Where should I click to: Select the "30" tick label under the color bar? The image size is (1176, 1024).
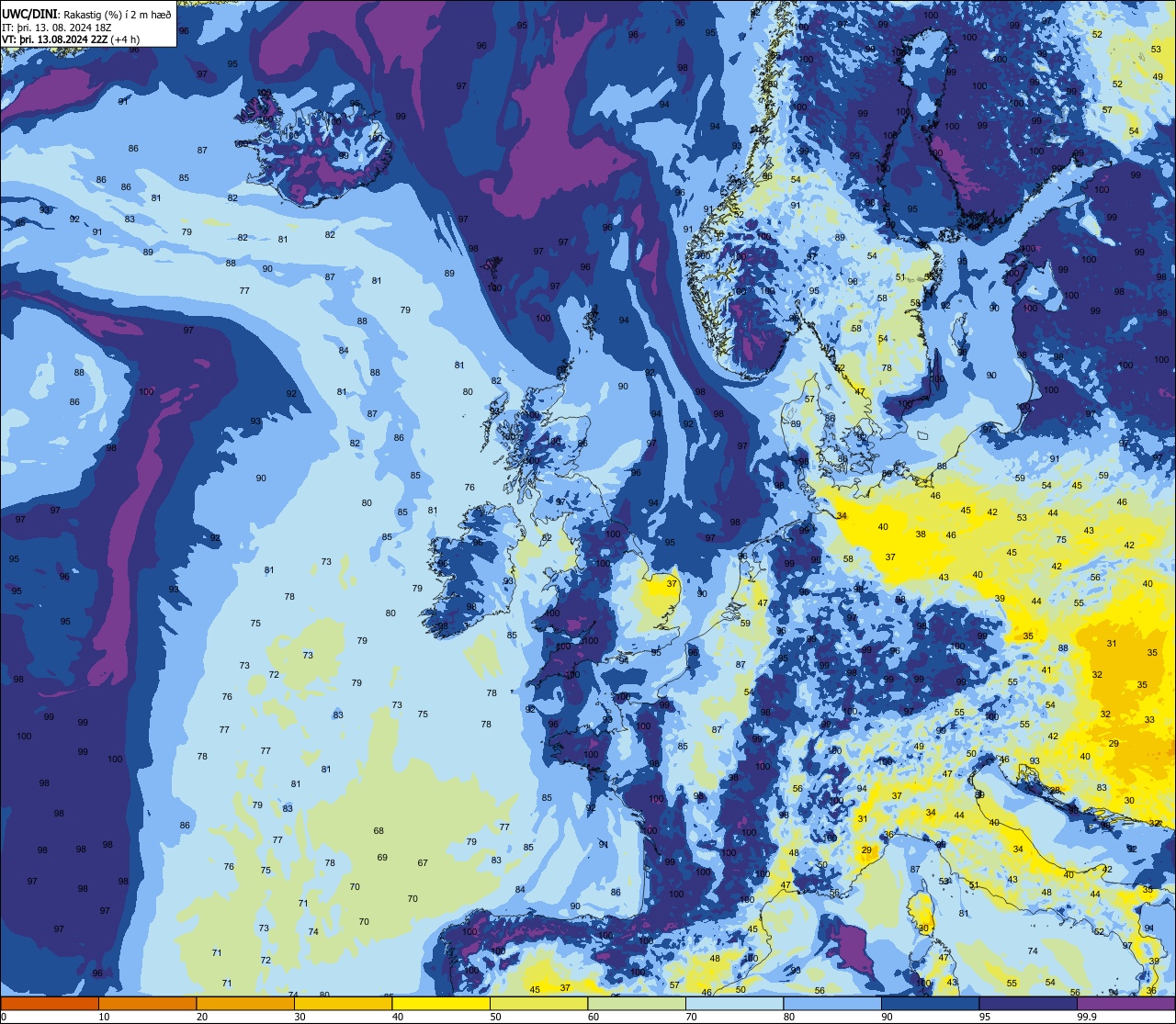point(300,1017)
